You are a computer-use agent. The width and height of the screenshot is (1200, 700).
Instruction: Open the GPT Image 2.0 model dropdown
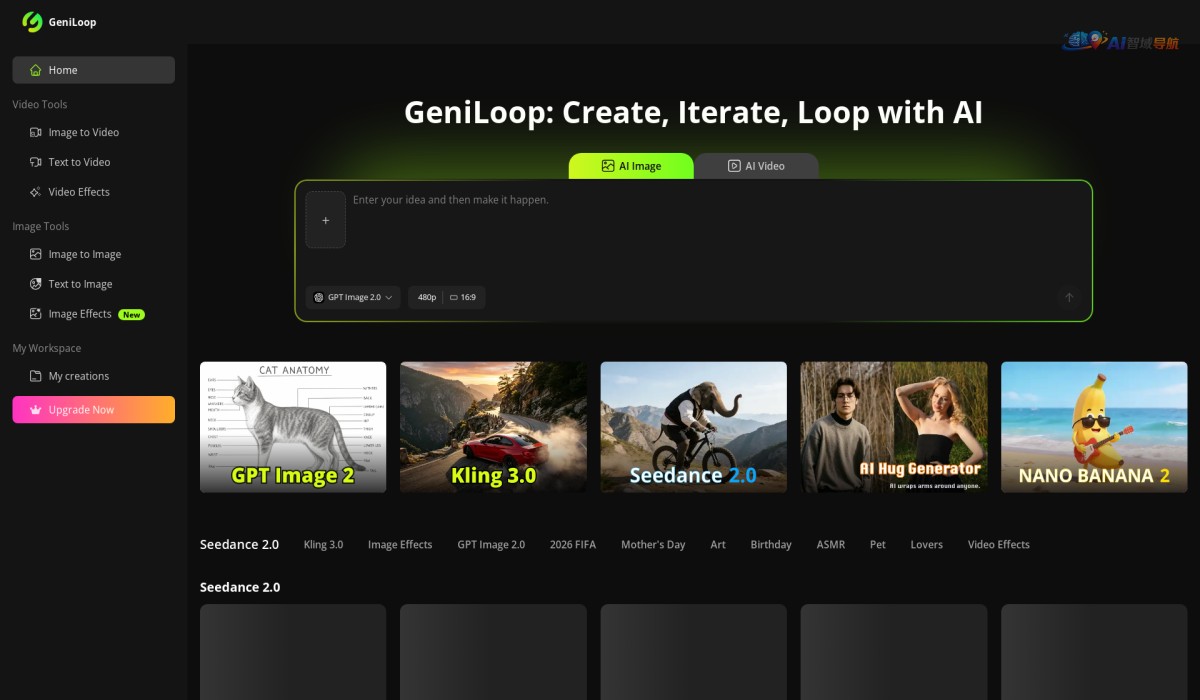click(x=353, y=297)
